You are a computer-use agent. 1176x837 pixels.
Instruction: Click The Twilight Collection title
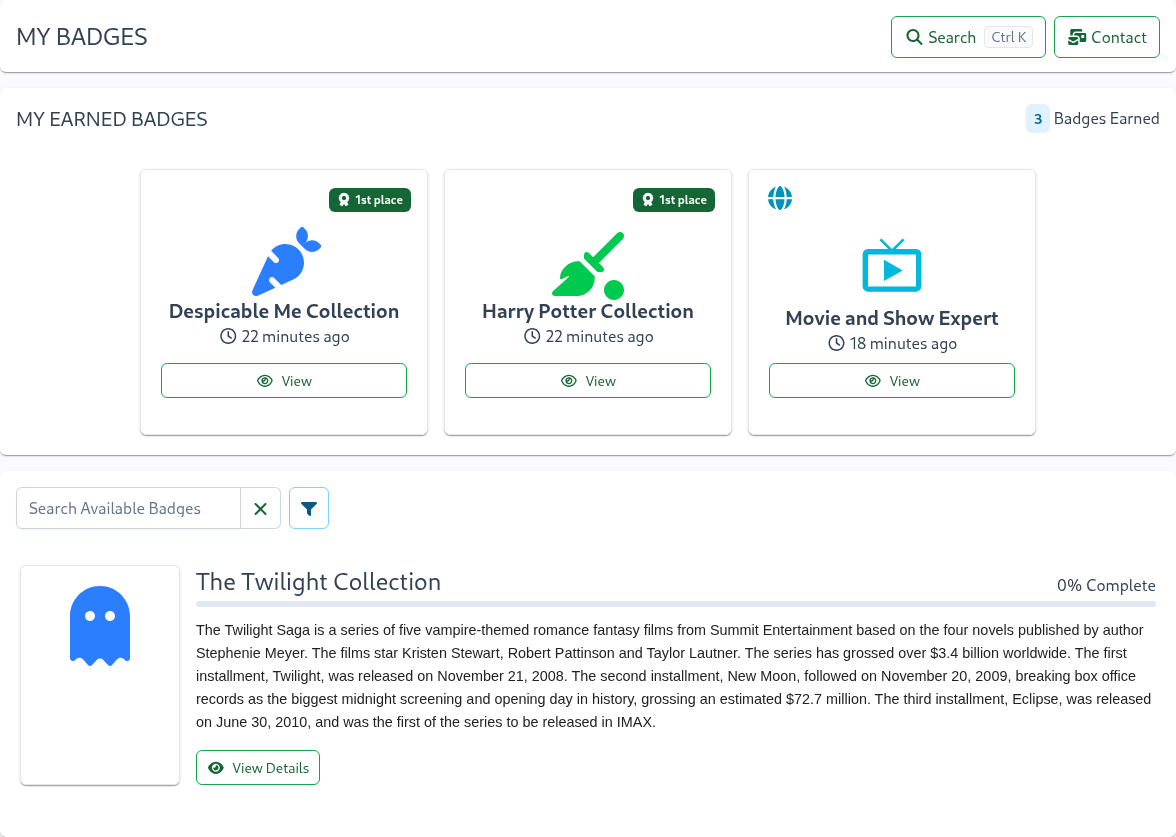(x=318, y=582)
